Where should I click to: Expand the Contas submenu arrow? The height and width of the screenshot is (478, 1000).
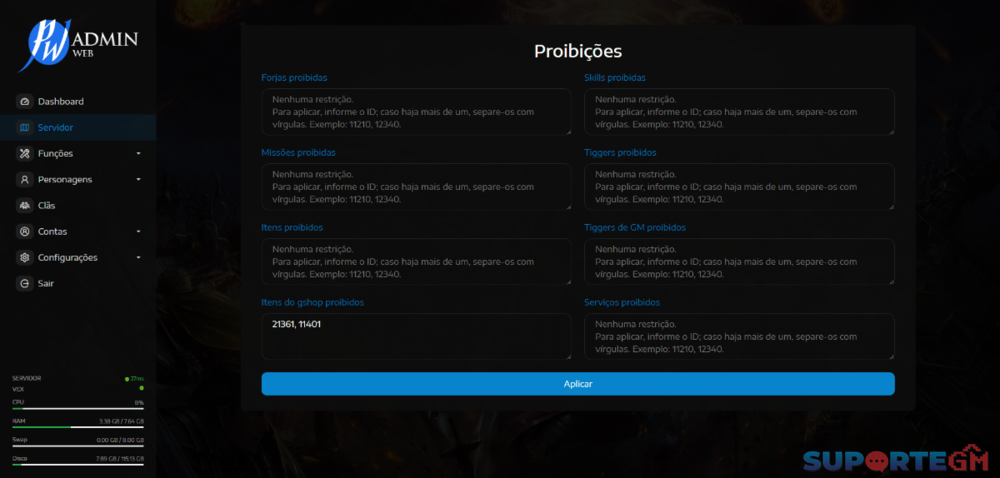tap(138, 232)
